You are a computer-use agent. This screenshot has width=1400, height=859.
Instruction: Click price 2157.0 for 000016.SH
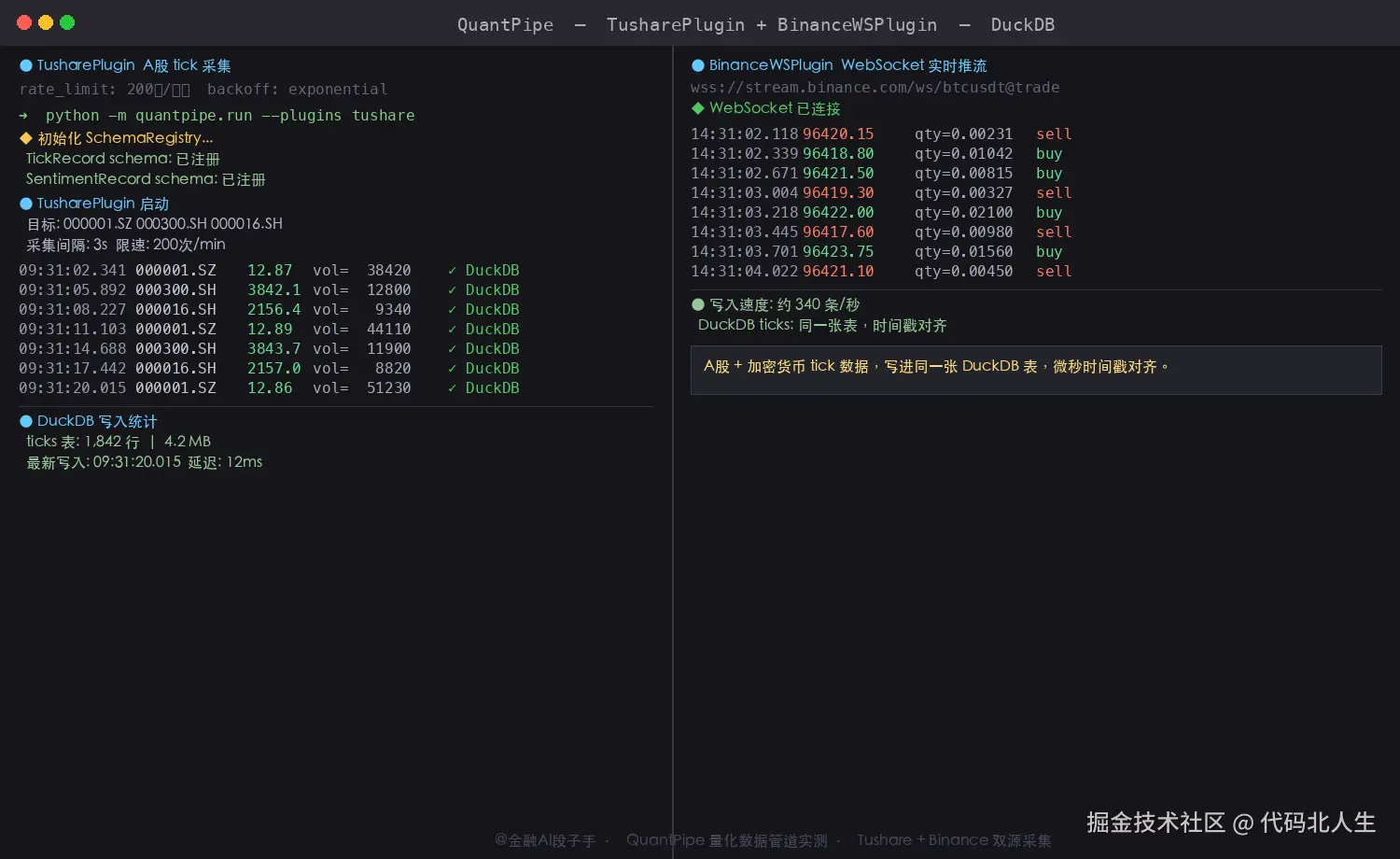(x=273, y=369)
